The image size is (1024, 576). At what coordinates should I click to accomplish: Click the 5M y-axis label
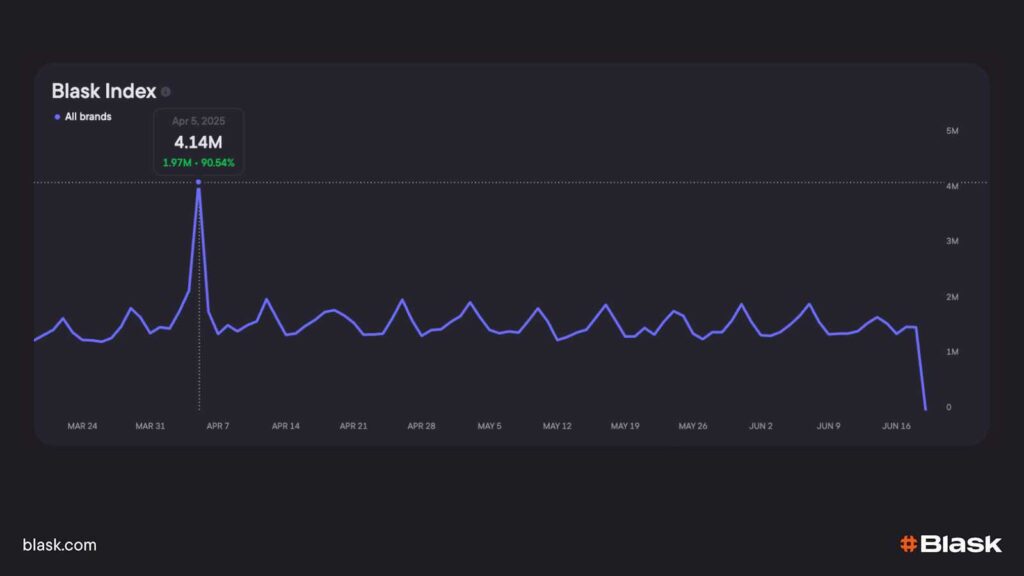coord(952,131)
